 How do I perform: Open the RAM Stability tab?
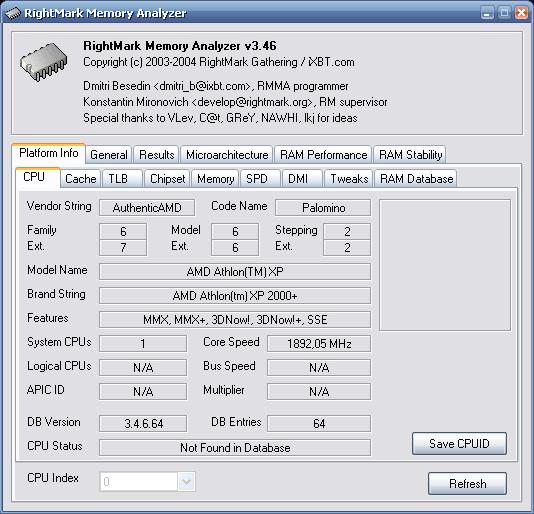point(410,155)
